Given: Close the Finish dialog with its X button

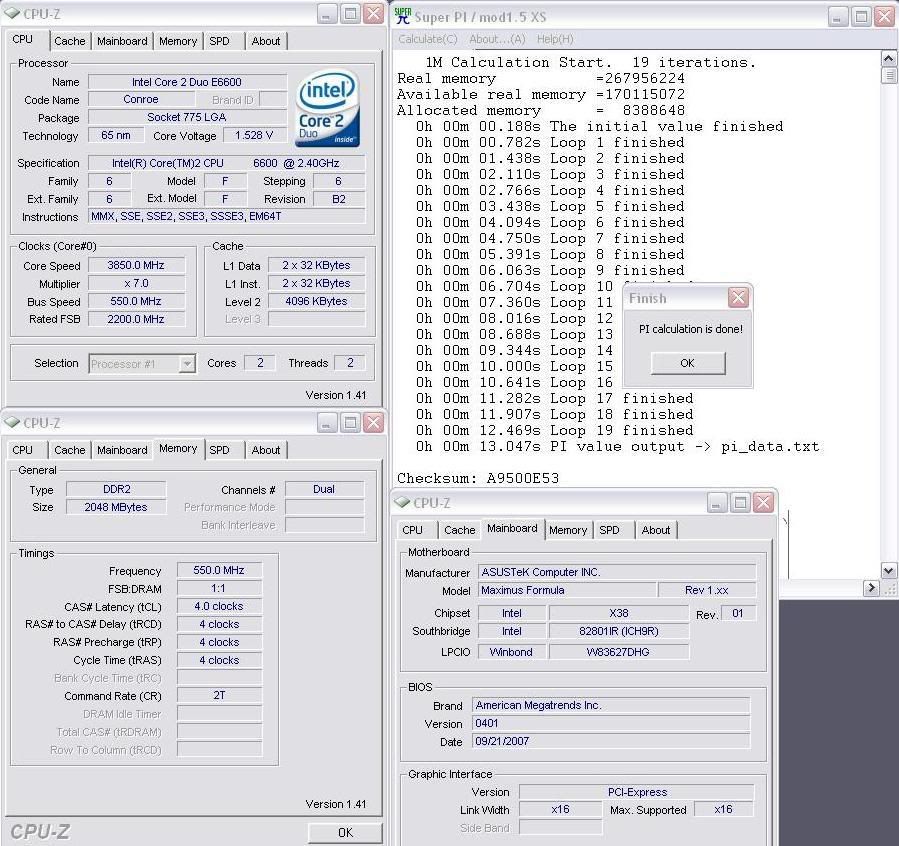Looking at the screenshot, I should [738, 297].
